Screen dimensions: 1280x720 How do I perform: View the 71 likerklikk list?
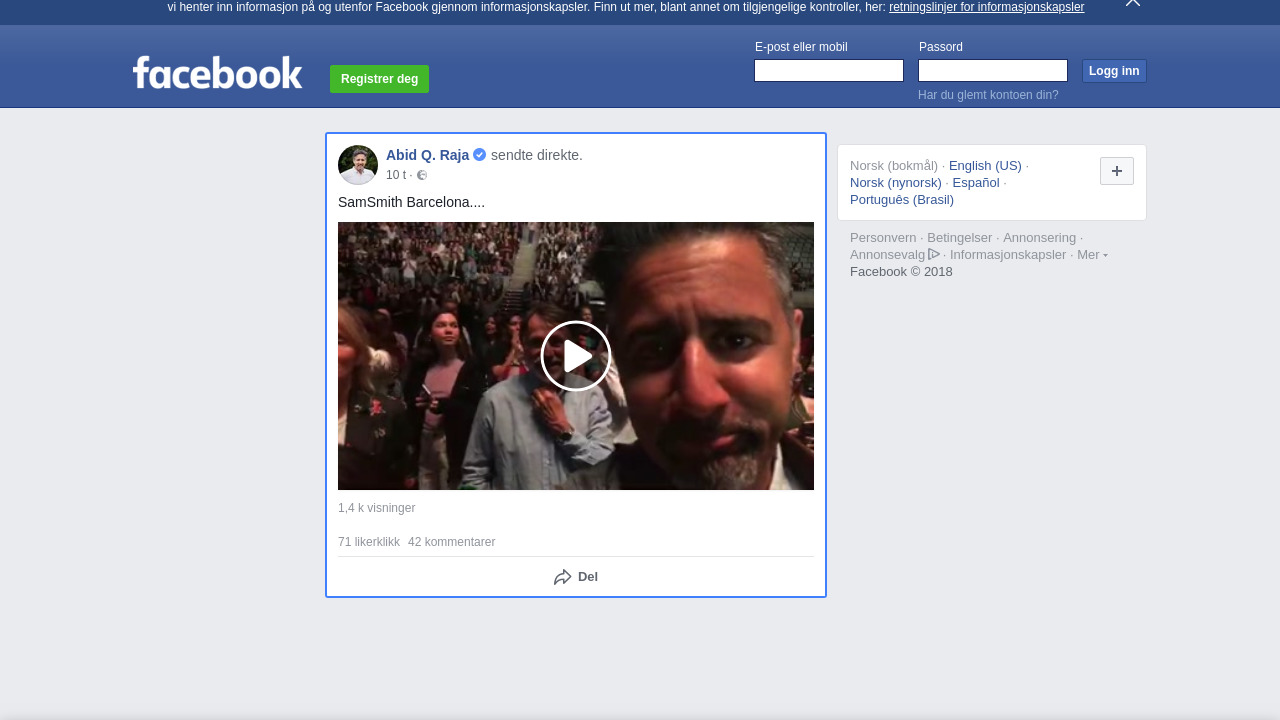tap(369, 542)
